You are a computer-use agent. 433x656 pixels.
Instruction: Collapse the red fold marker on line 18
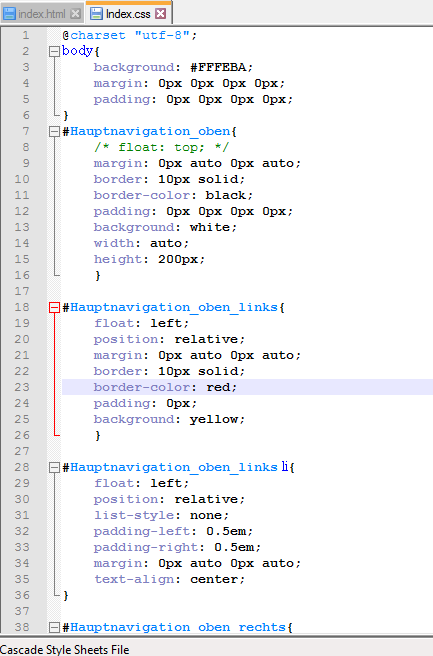pos(54,308)
